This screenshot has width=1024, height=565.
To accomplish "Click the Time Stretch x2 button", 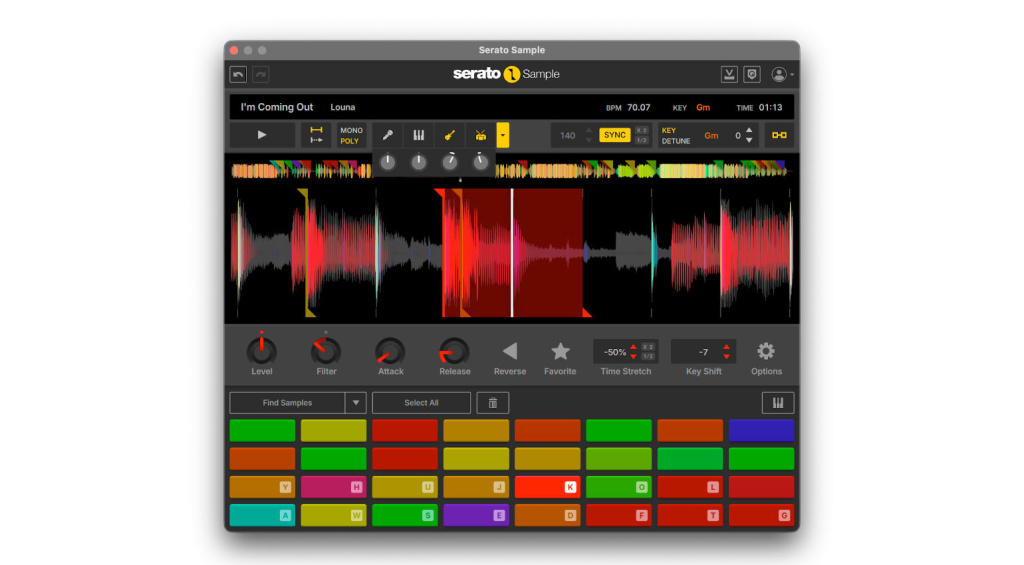I will coord(648,347).
